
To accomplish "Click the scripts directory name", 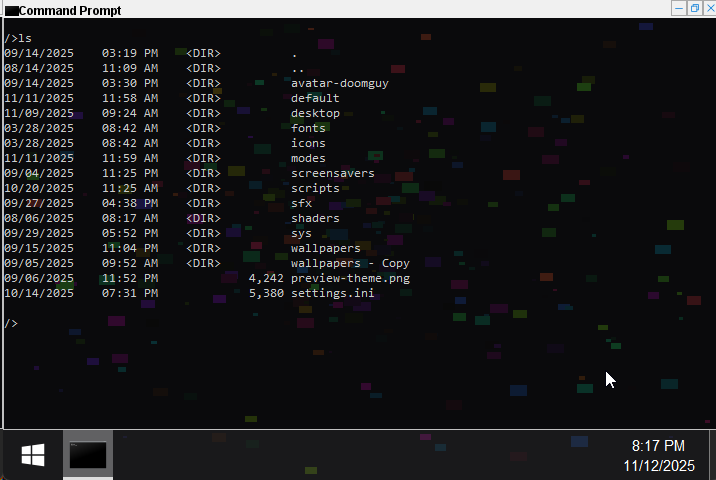I will pos(315,188).
